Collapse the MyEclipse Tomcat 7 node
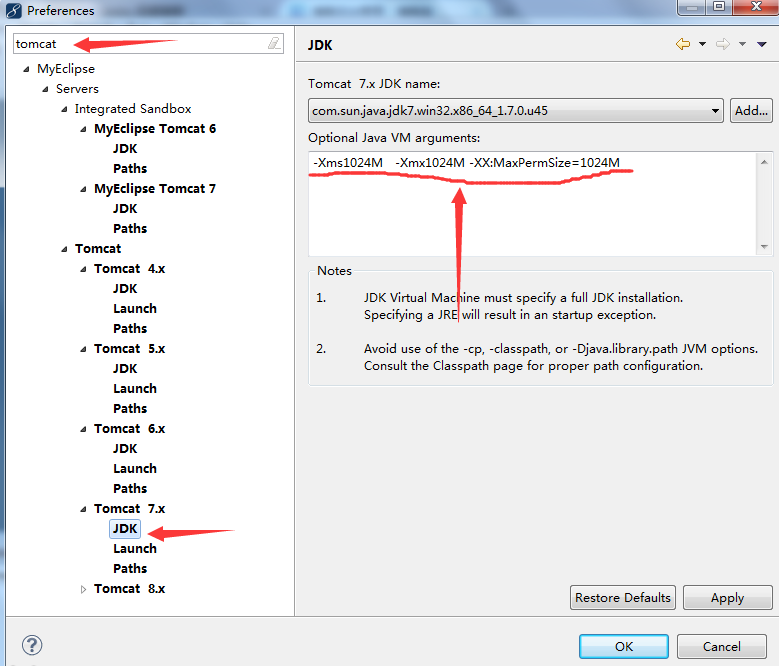Screen dimensions: 779x666 (83, 189)
